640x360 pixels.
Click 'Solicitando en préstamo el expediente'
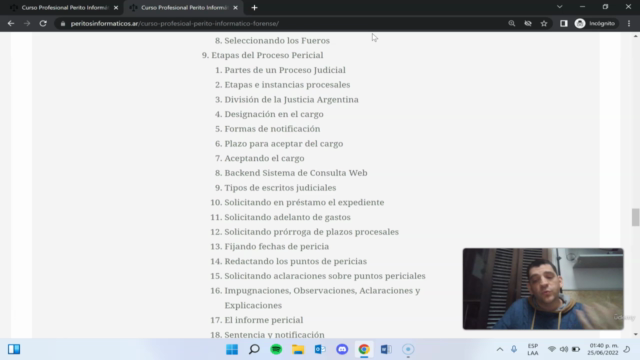click(304, 202)
